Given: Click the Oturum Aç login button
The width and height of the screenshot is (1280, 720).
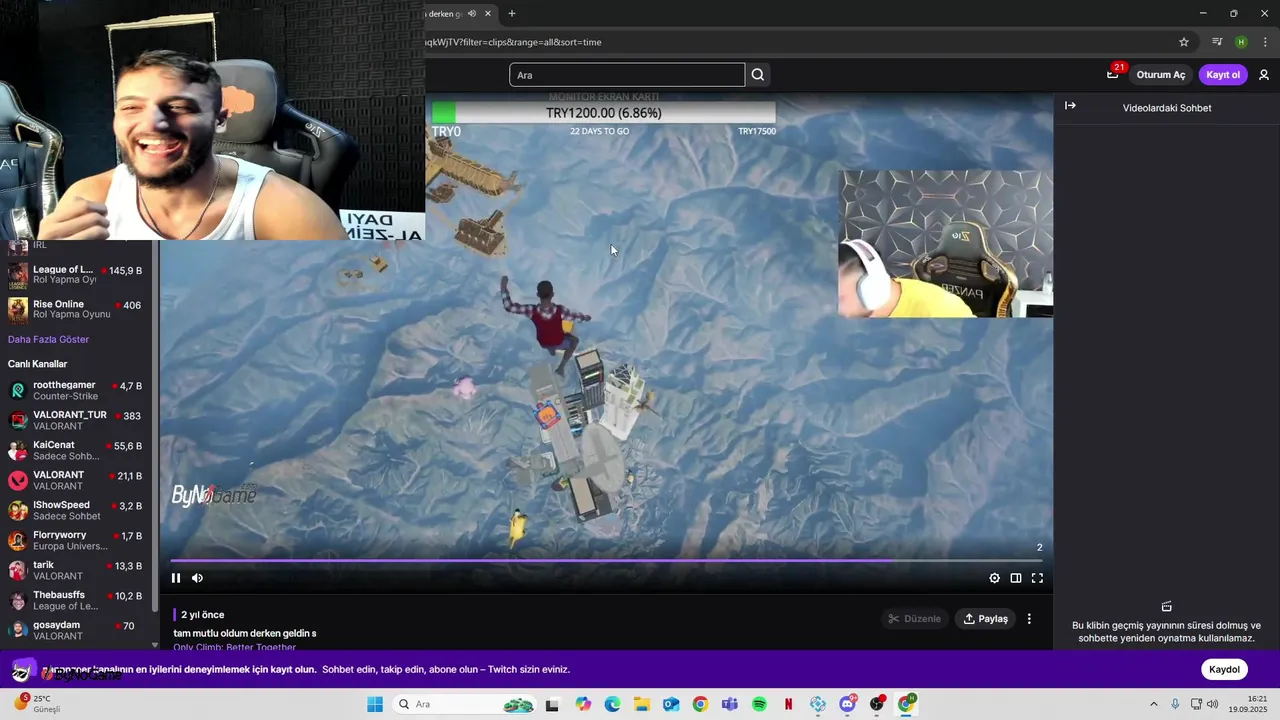Looking at the screenshot, I should pyautogui.click(x=1161, y=75).
